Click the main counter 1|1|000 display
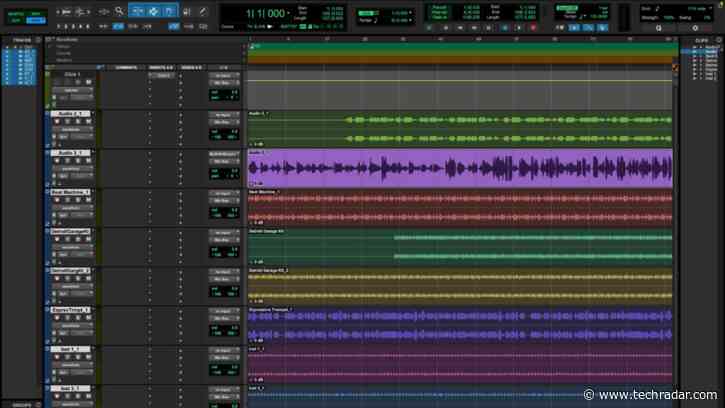 (x=265, y=13)
